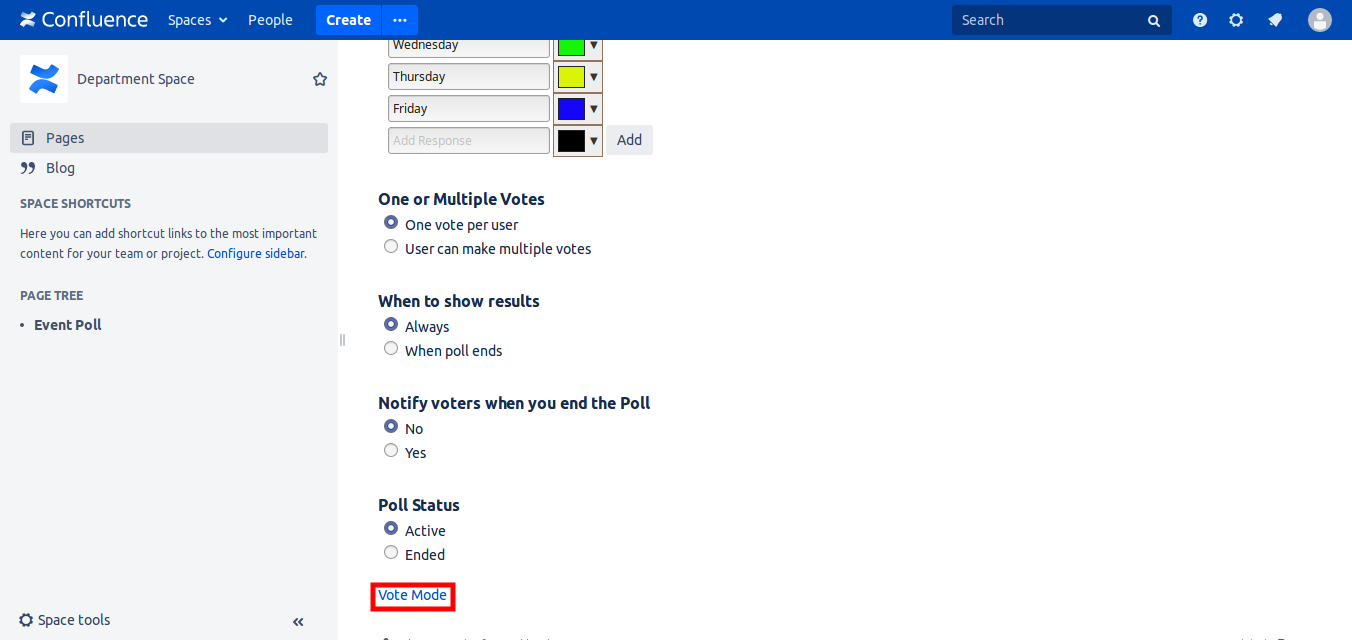The width and height of the screenshot is (1352, 640).
Task: Select 'User can make multiple votes'
Action: tap(391, 247)
